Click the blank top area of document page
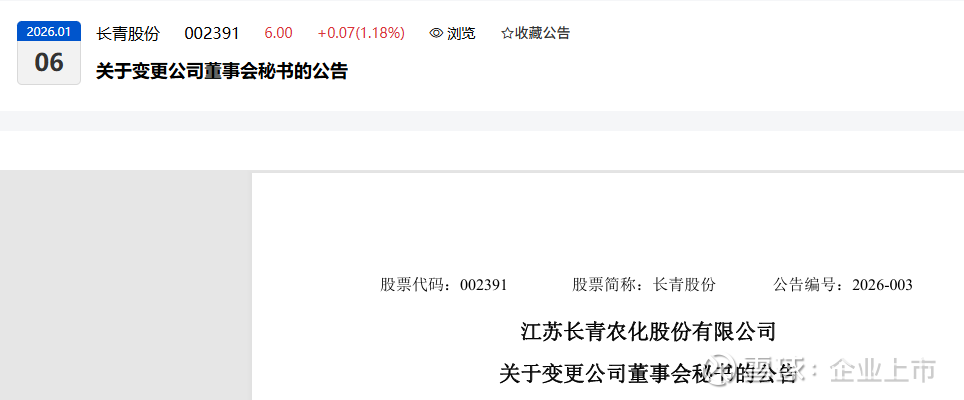The height and width of the screenshot is (400, 964). (x=607, y=221)
